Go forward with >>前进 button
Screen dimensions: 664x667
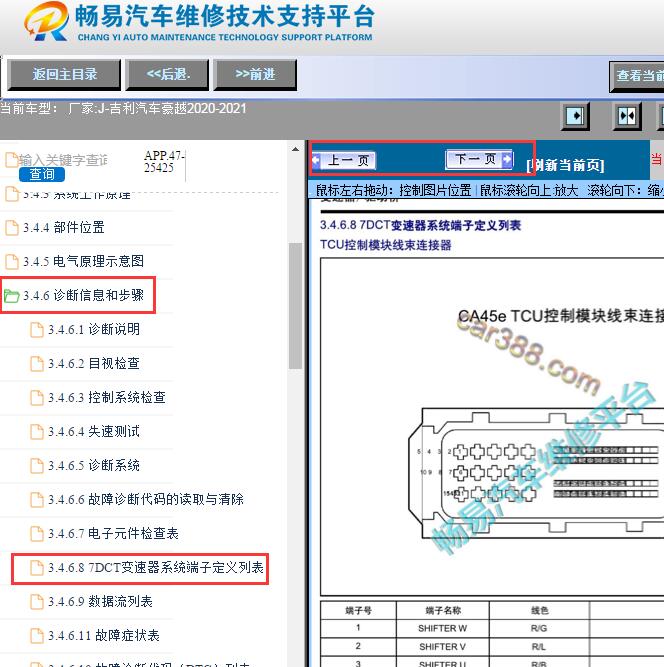click(x=255, y=75)
